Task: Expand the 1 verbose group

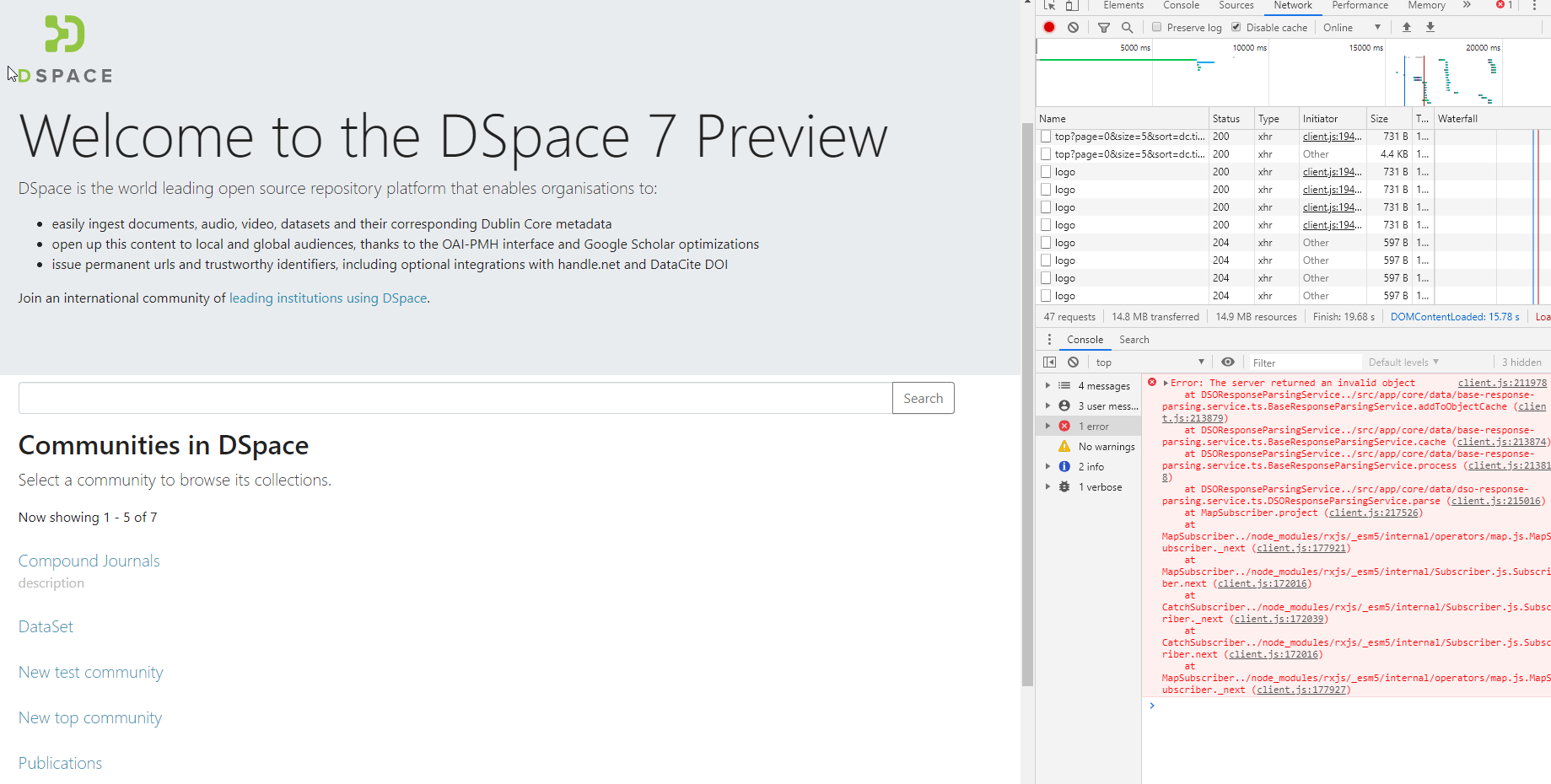Action: tap(1048, 486)
